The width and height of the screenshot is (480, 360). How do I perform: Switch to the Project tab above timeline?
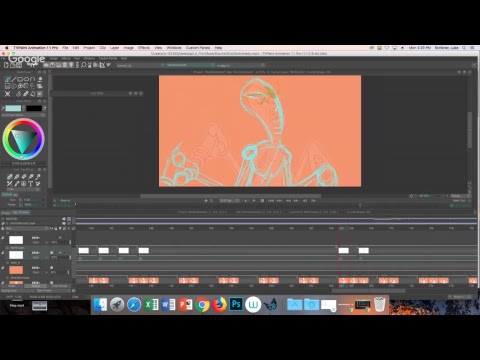tap(6, 213)
